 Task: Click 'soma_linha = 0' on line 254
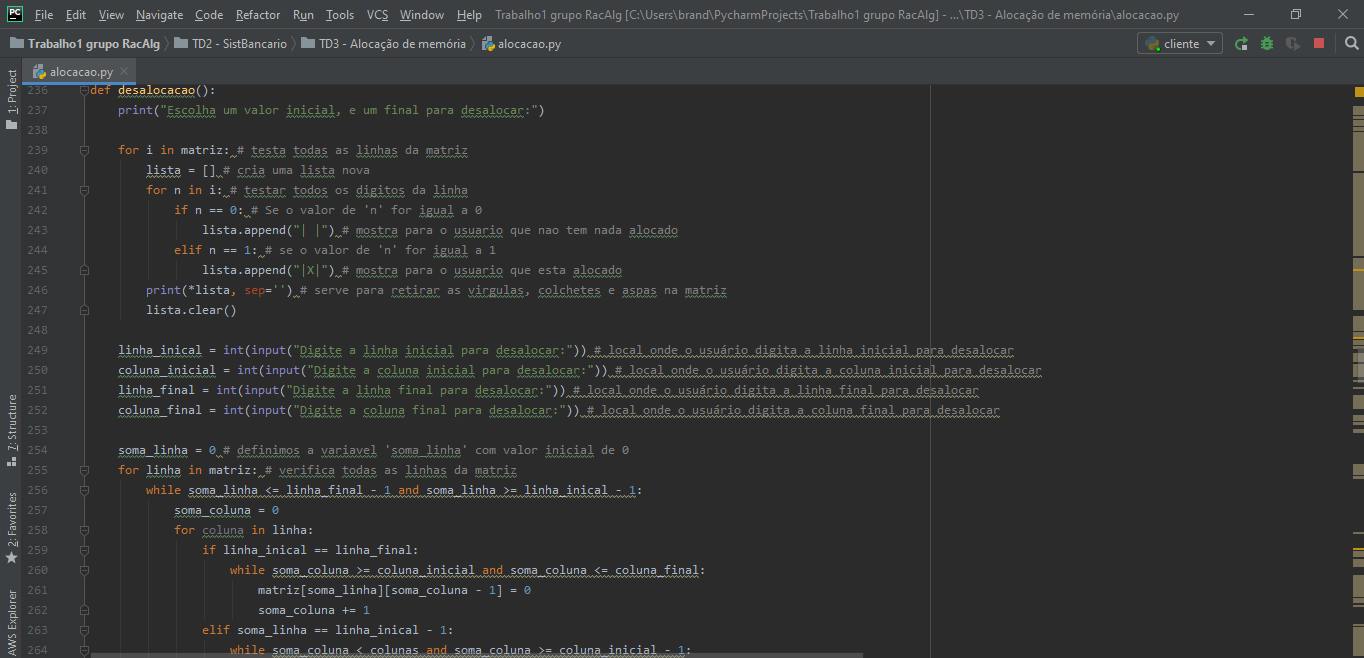coord(167,450)
